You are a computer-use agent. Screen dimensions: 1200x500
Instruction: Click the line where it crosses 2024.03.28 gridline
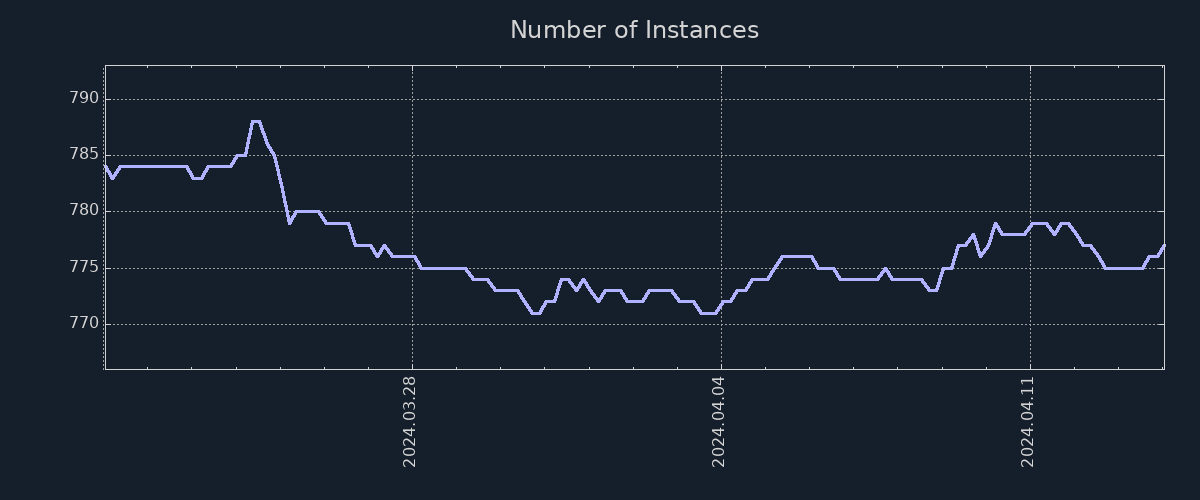click(413, 257)
